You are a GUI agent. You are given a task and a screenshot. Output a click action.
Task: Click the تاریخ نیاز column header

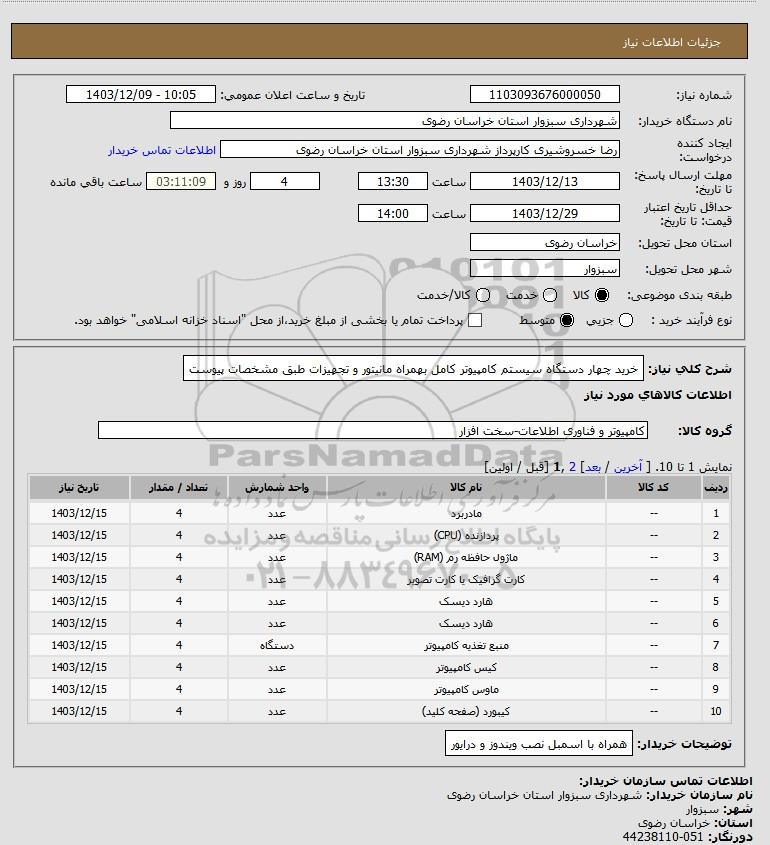tap(79, 487)
